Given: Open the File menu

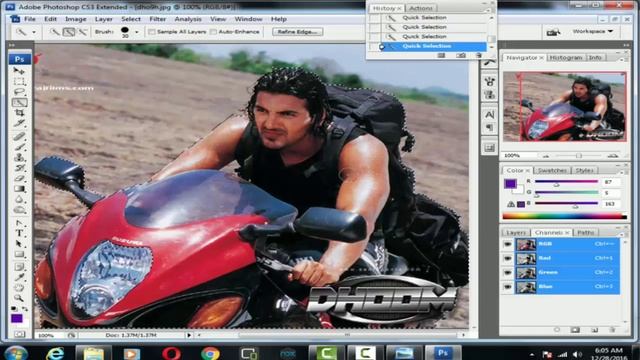Looking at the screenshot, I should [30, 19].
